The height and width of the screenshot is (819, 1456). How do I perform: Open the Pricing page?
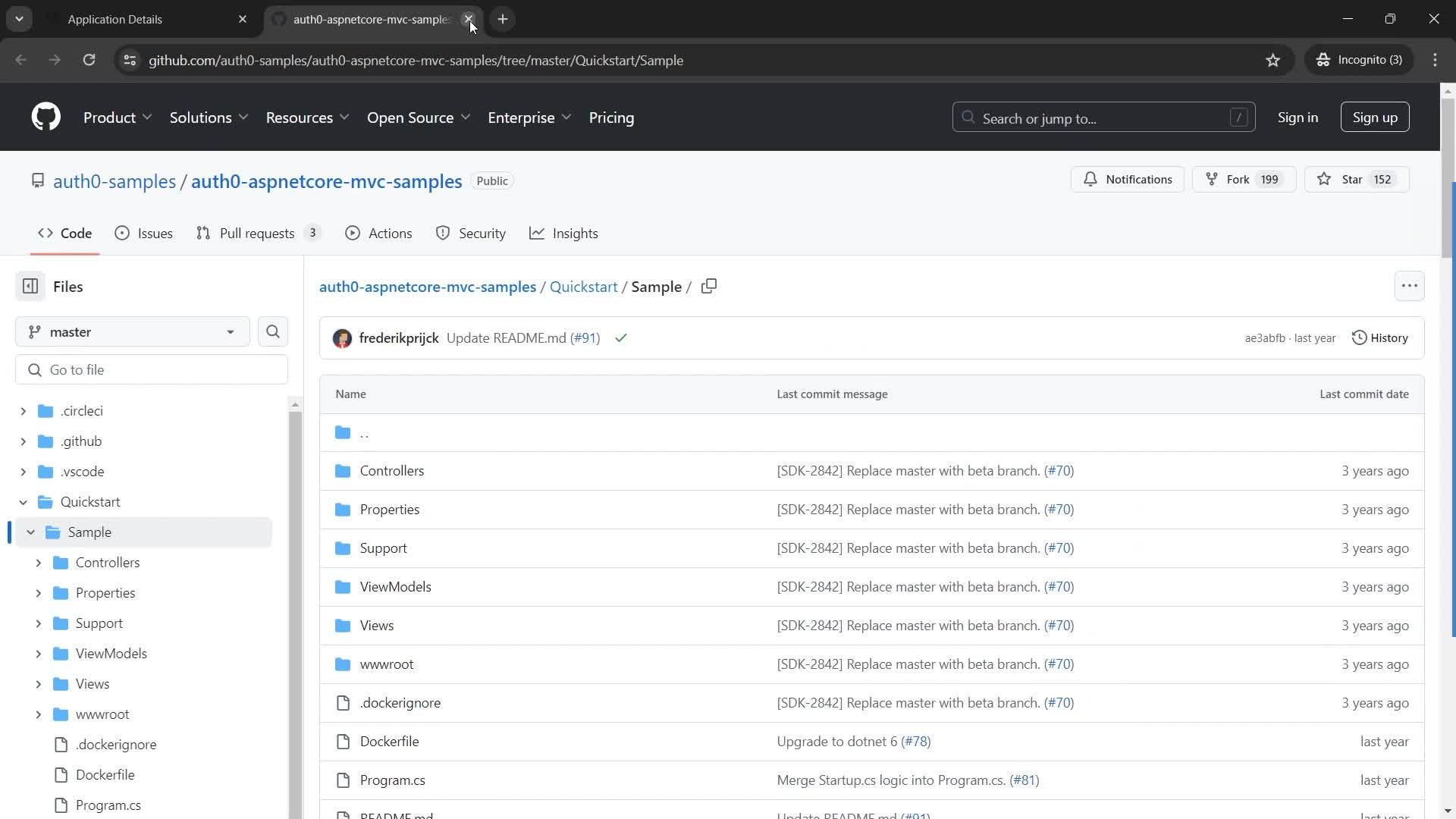[611, 118]
